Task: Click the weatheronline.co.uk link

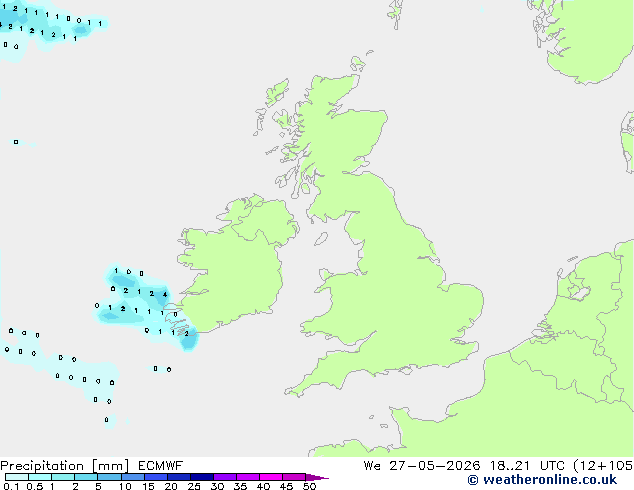Action: click(x=549, y=480)
